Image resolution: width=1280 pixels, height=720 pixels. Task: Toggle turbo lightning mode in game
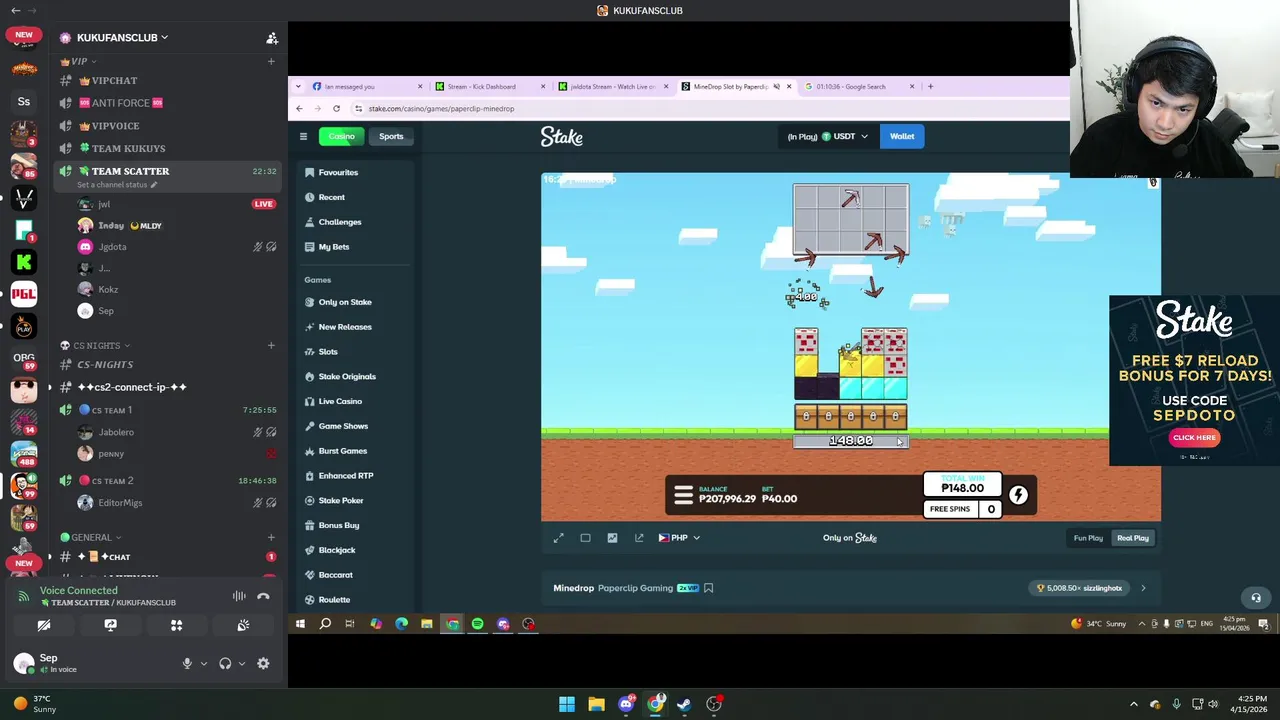(1018, 494)
